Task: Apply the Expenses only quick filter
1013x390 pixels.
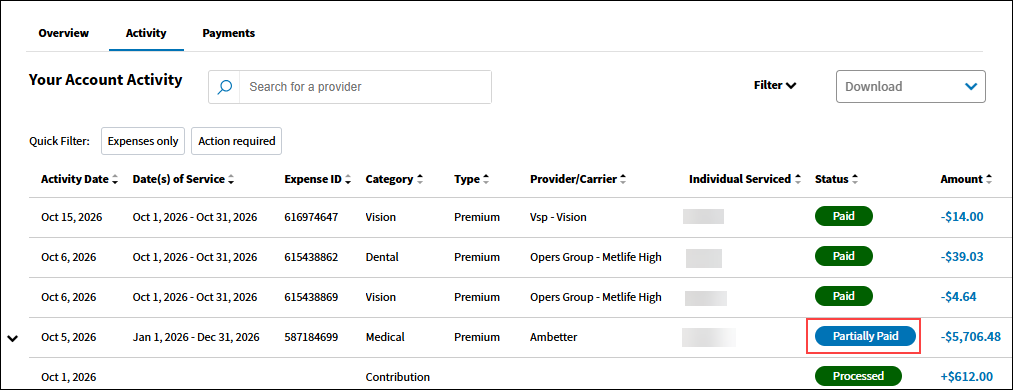Action: [143, 141]
